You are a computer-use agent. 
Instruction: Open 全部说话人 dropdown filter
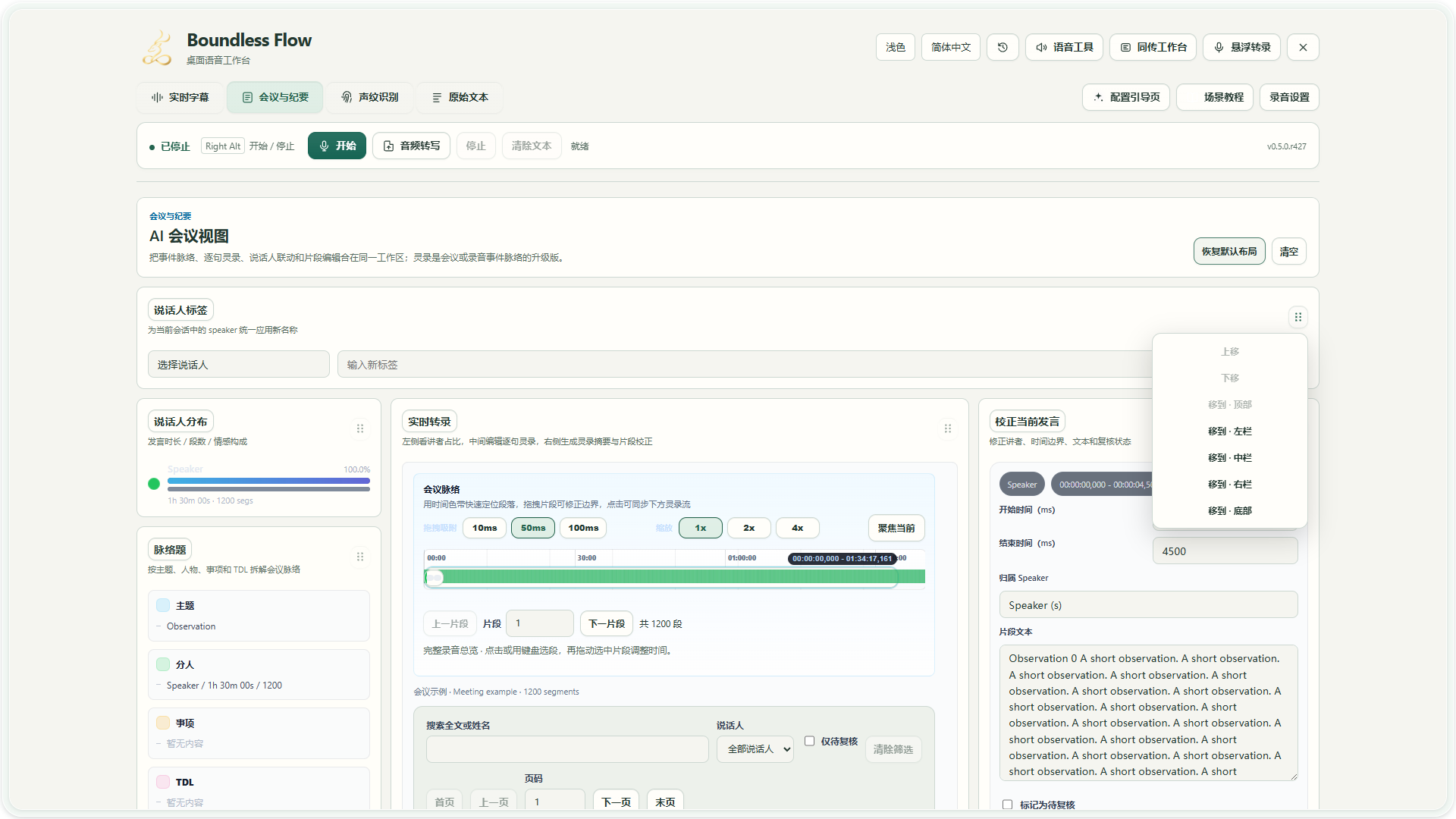[x=755, y=749]
